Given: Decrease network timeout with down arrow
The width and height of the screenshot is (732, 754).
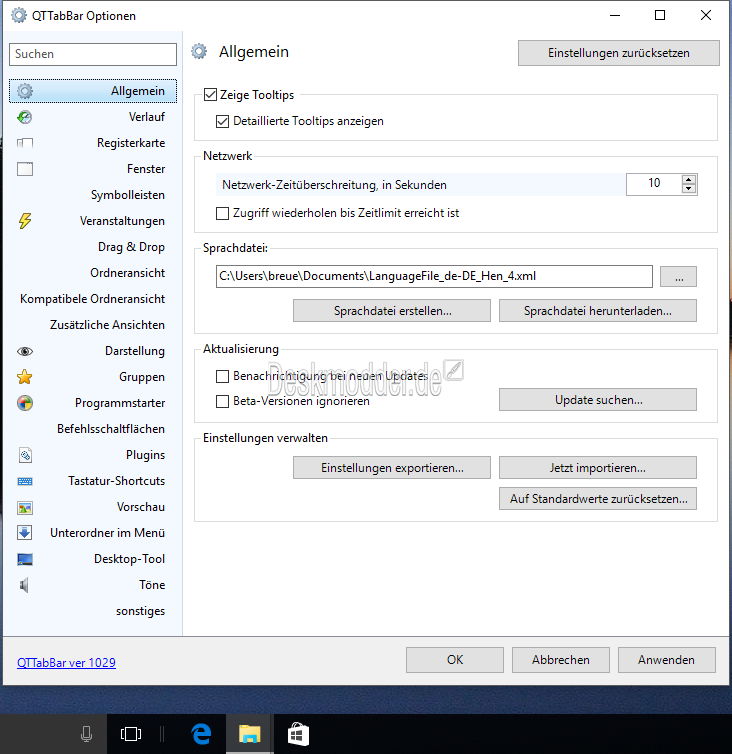Looking at the screenshot, I should (x=688, y=189).
